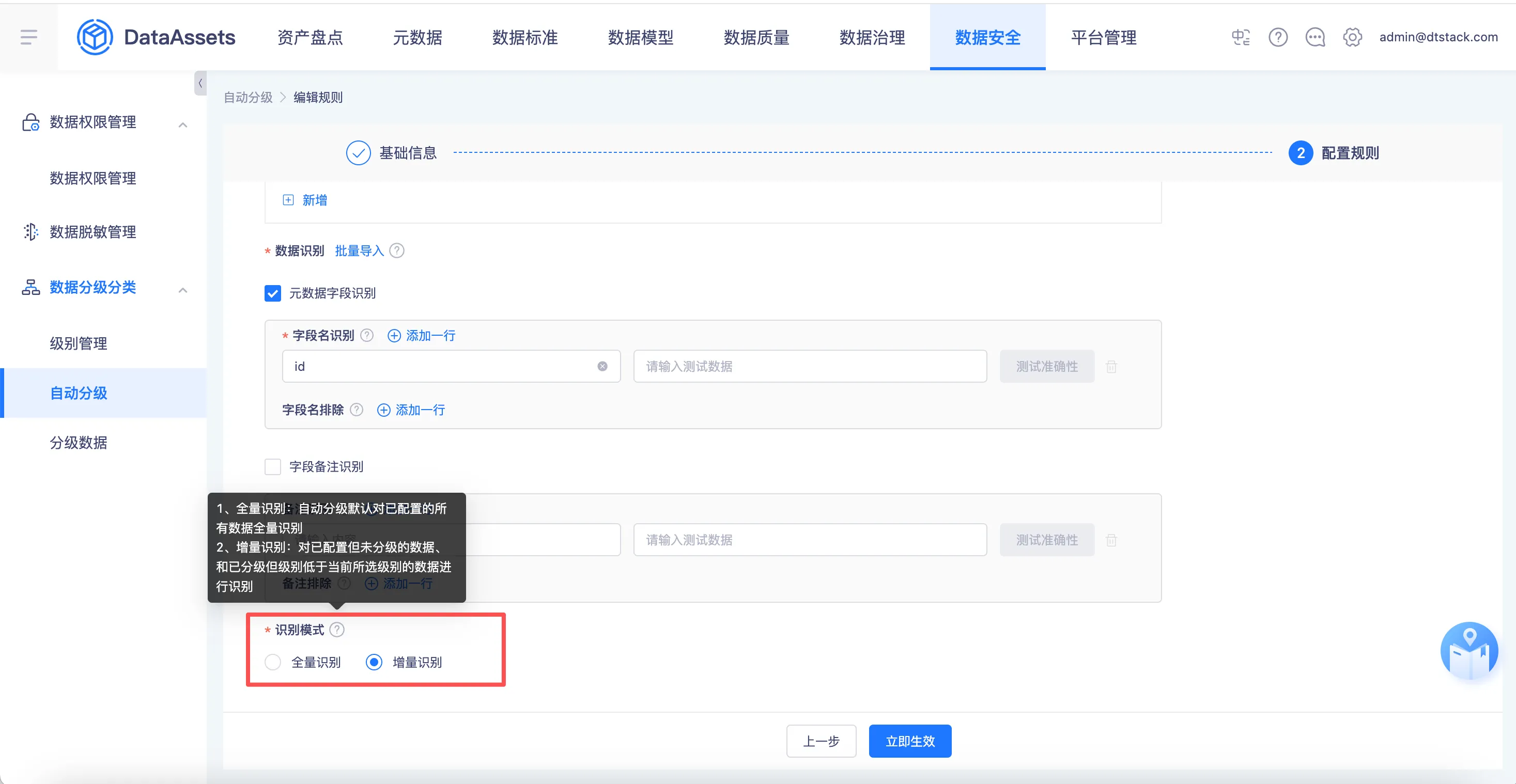The height and width of the screenshot is (784, 1516).
Task: Click the language switch icon
Action: [x=1241, y=37]
